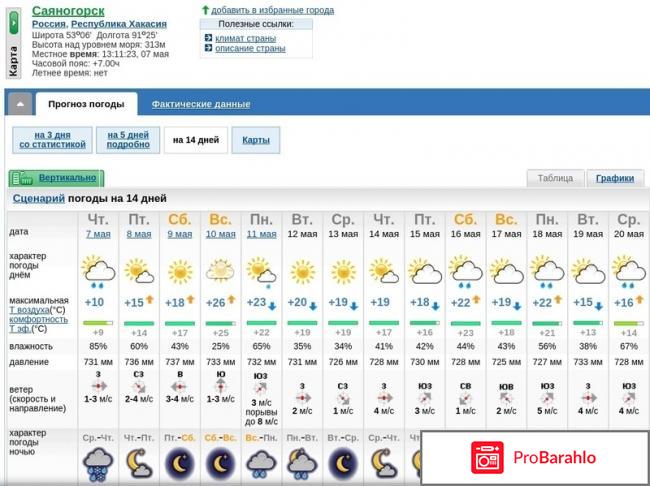Click wind text порывы до 8 м/с
This screenshot has height=486, width=650.
[262, 417]
